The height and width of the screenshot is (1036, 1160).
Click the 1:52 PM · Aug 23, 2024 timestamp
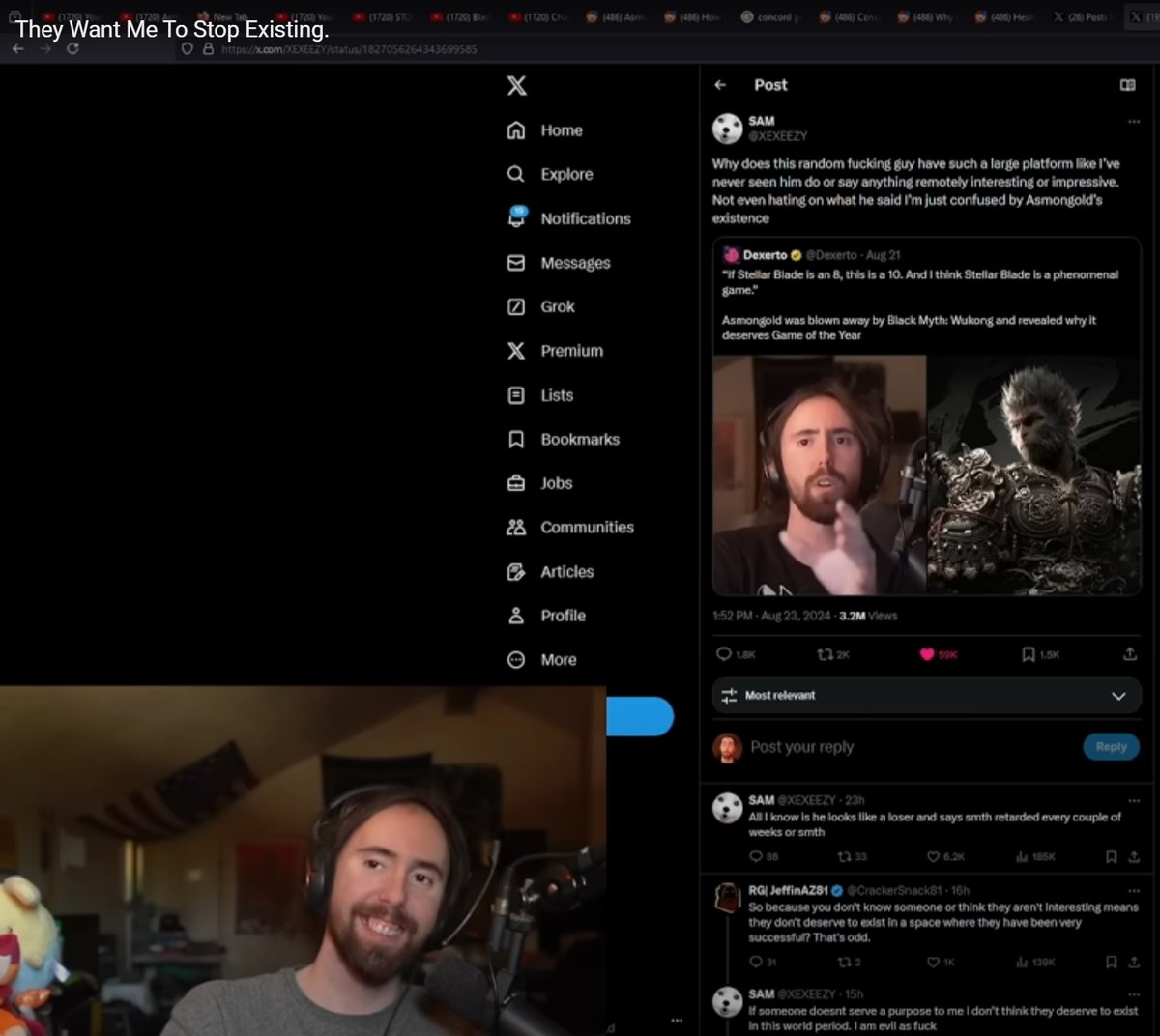(771, 616)
